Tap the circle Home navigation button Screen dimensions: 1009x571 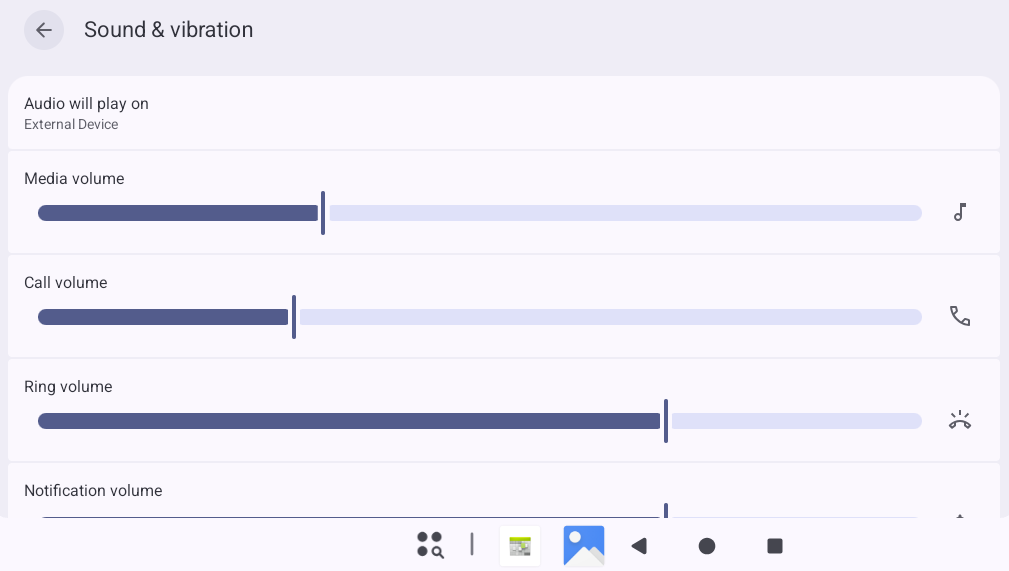(x=707, y=546)
